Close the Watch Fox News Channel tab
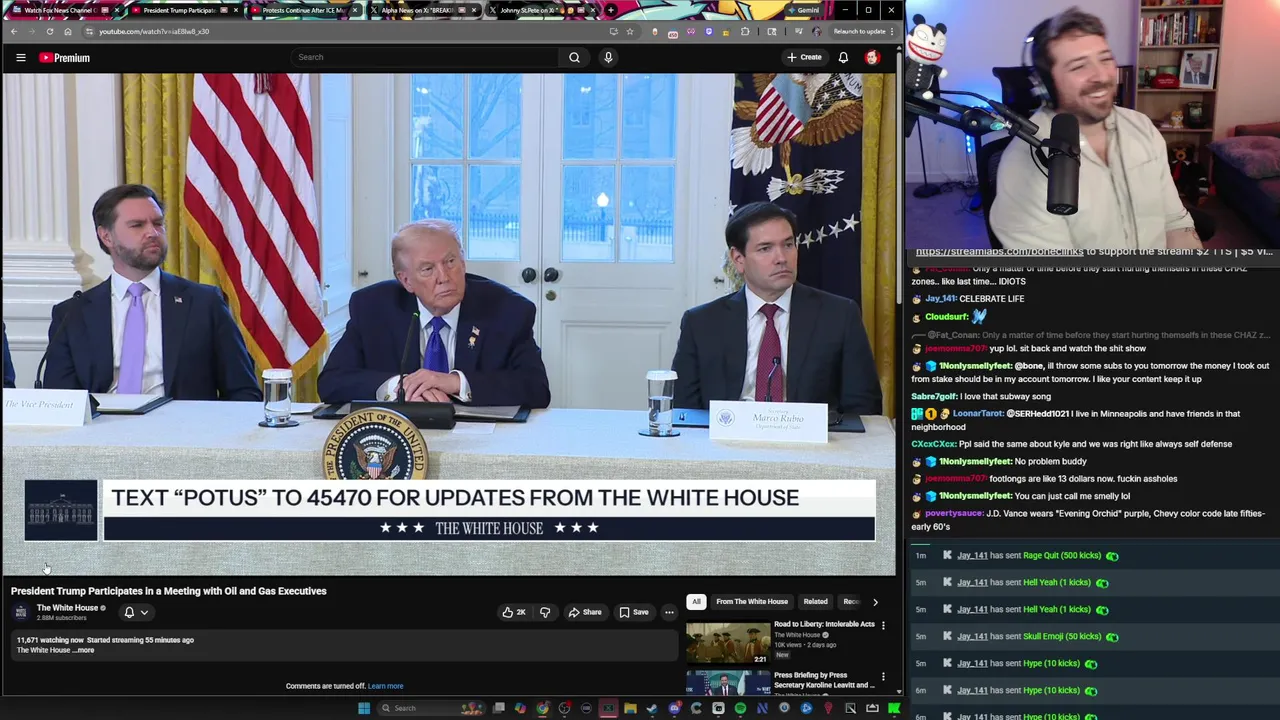The image size is (1280, 720). pos(117,10)
